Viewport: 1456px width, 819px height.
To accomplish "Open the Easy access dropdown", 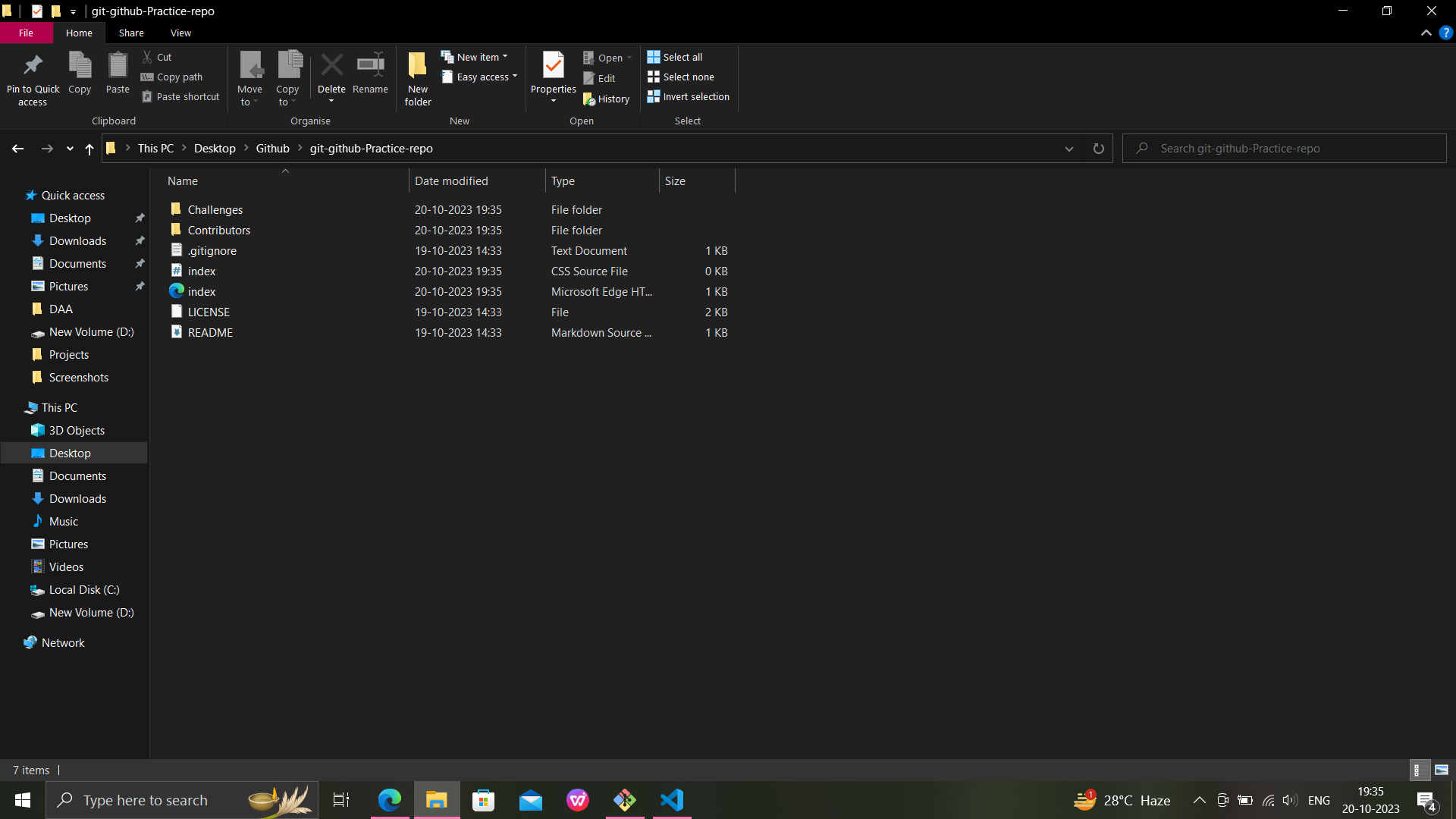I will pyautogui.click(x=480, y=77).
